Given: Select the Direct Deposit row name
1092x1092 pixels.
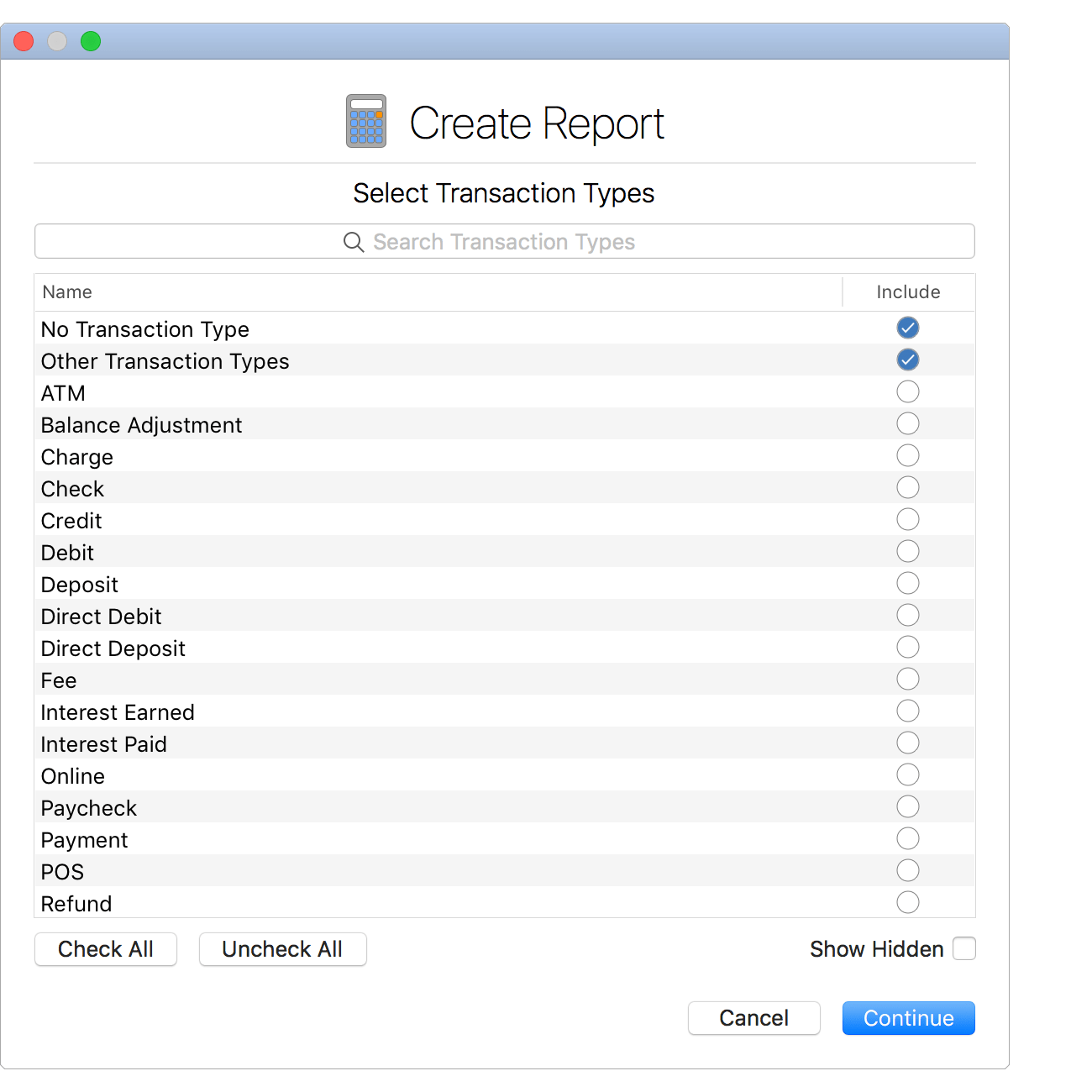Looking at the screenshot, I should coord(113,648).
